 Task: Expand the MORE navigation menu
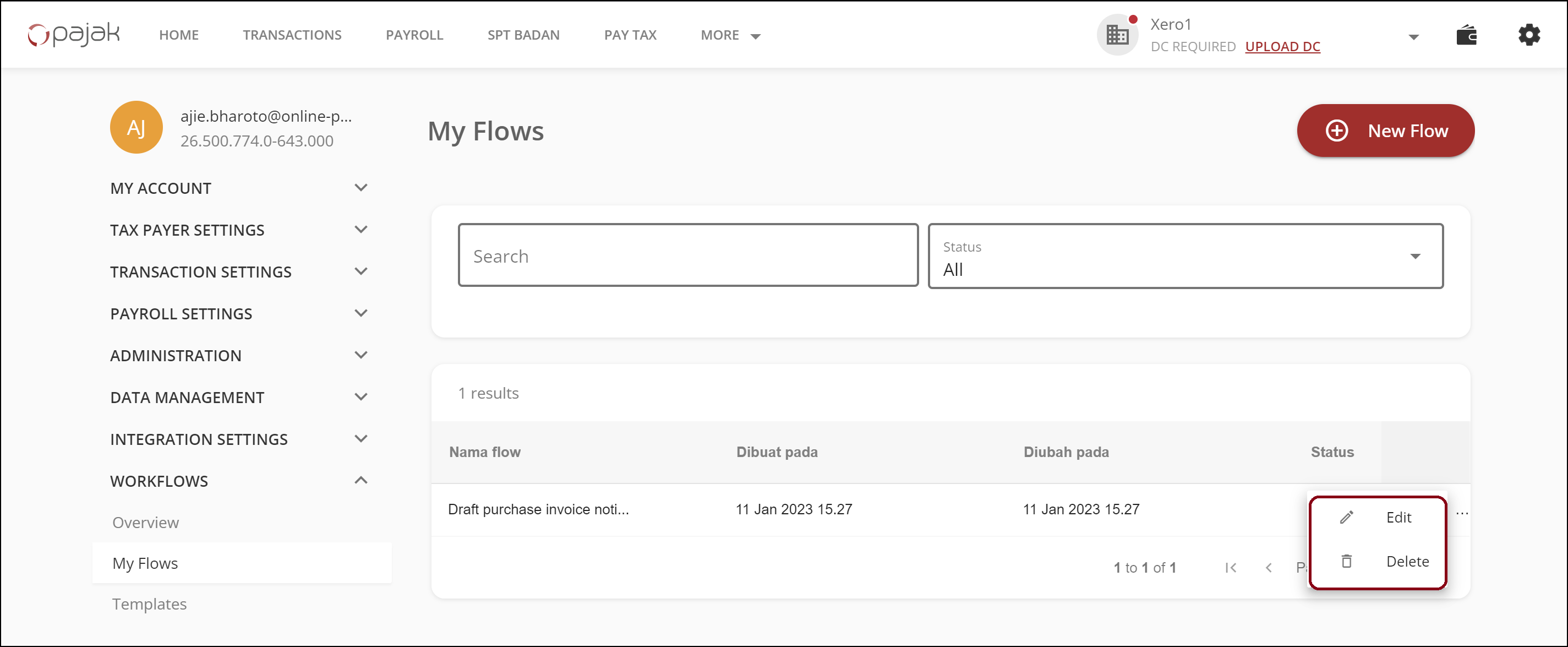(730, 35)
